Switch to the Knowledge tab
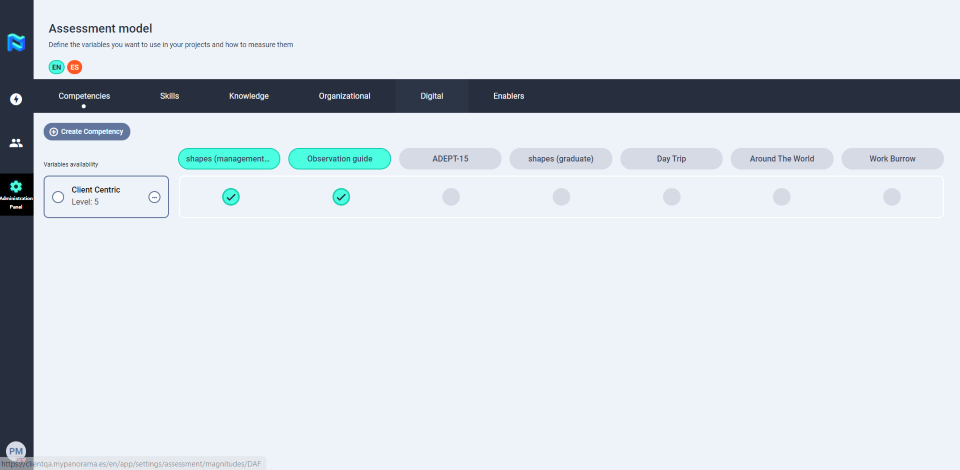The image size is (960, 470). pyautogui.click(x=248, y=96)
